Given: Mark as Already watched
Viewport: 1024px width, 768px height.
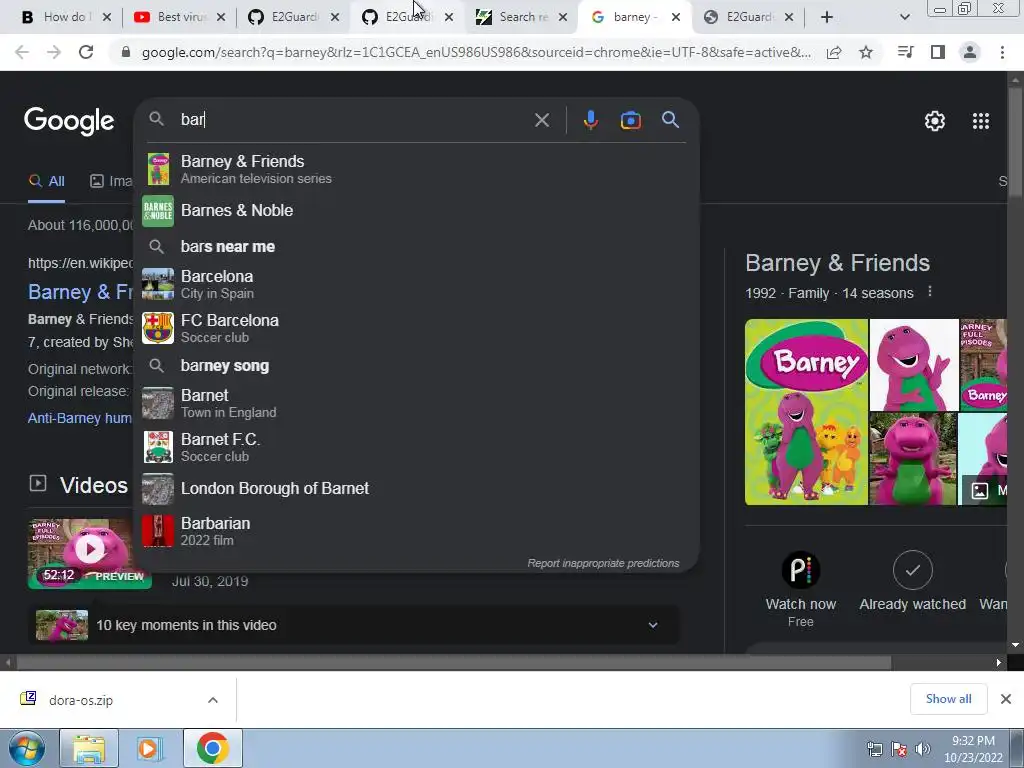Looking at the screenshot, I should [912, 582].
